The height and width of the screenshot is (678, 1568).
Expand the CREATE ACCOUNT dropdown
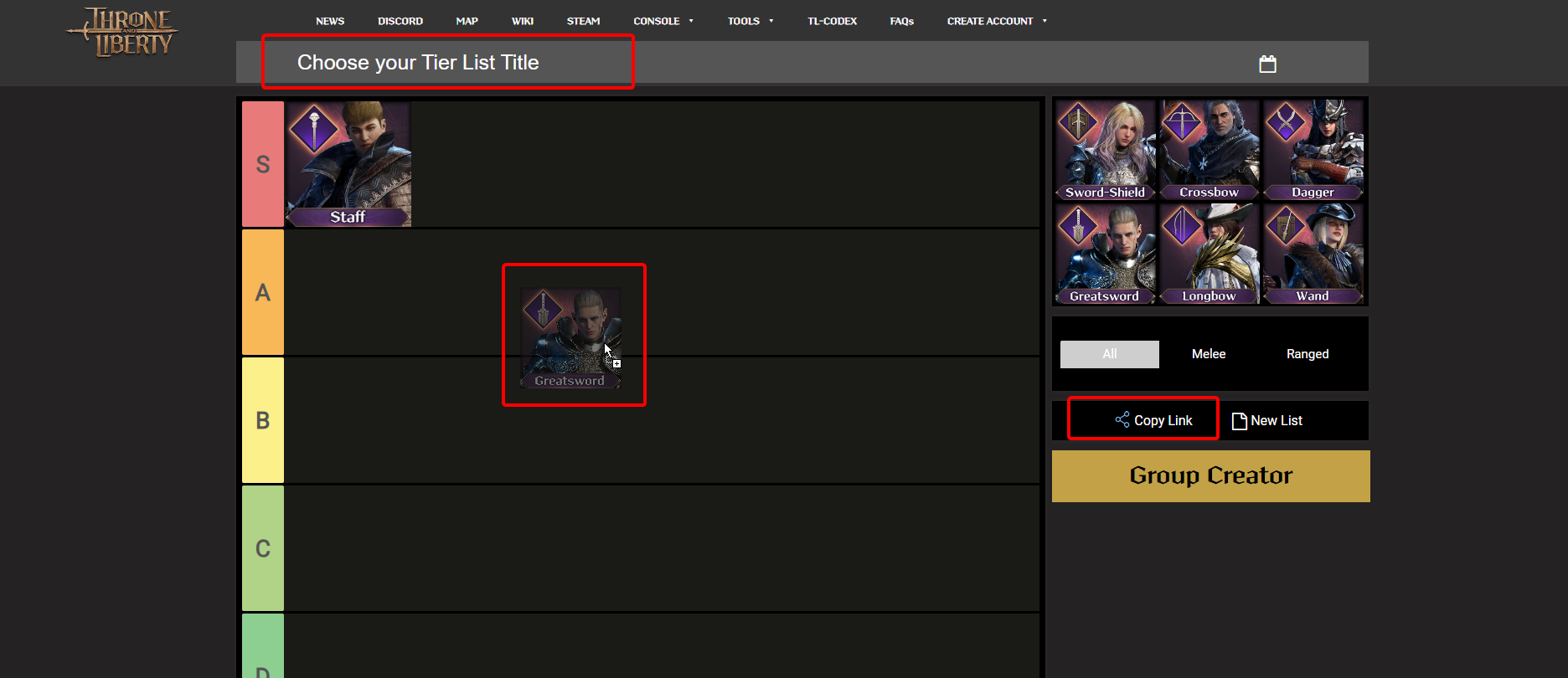[x=997, y=21]
